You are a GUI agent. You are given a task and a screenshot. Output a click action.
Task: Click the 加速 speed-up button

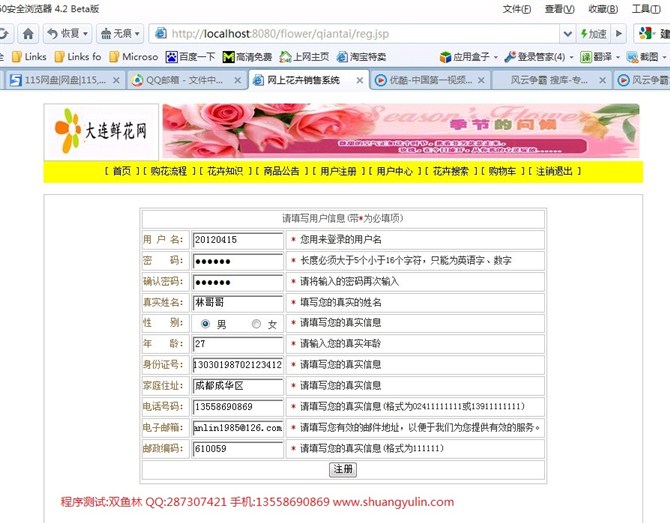pyautogui.click(x=594, y=34)
